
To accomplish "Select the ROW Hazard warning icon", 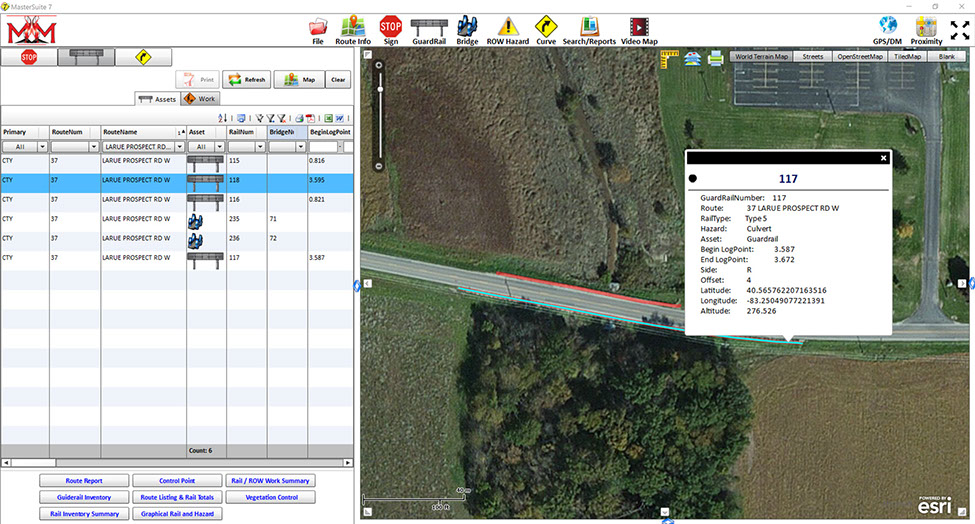I will pyautogui.click(x=509, y=25).
